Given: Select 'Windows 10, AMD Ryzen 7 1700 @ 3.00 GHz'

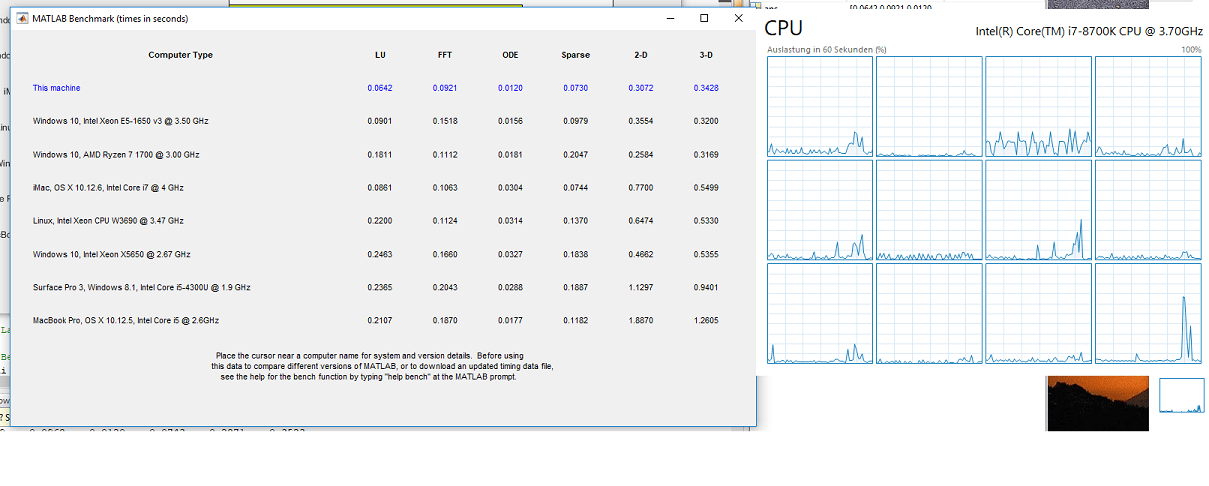Looking at the screenshot, I should click(116, 155).
